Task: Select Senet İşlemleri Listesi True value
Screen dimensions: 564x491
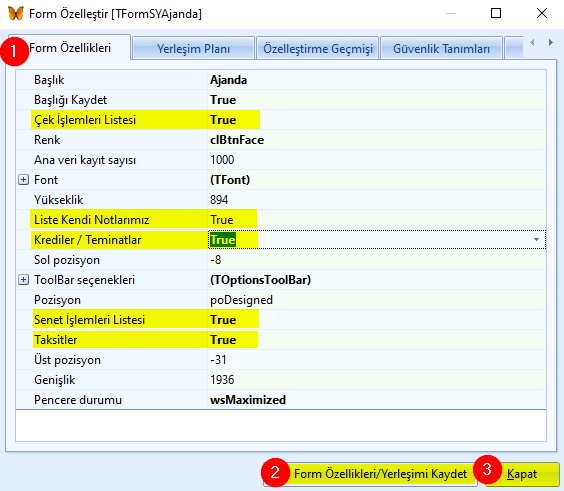Action: tap(223, 320)
